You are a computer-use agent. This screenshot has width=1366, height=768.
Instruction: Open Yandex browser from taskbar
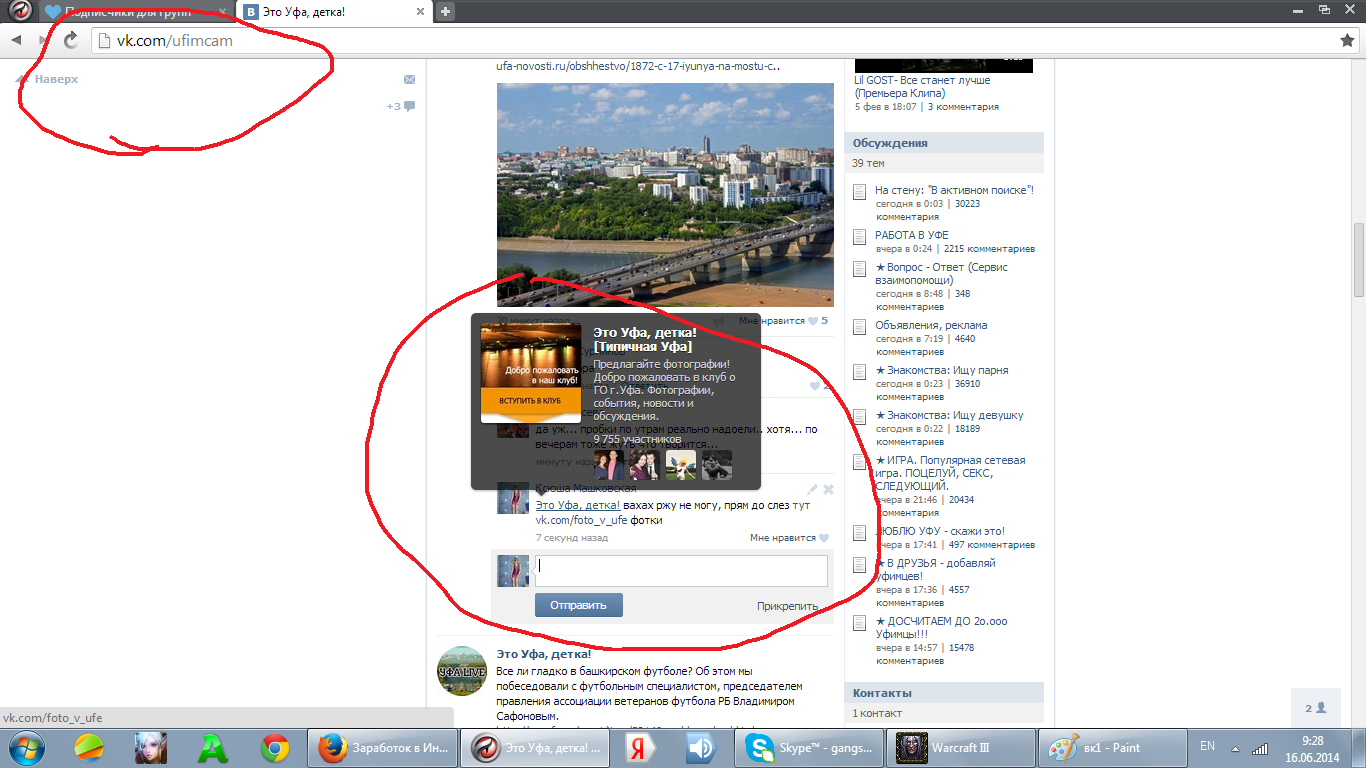(x=641, y=747)
